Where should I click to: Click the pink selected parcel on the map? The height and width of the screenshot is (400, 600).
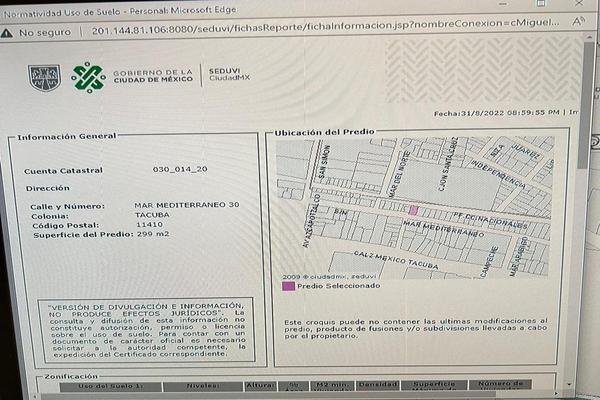point(412,210)
